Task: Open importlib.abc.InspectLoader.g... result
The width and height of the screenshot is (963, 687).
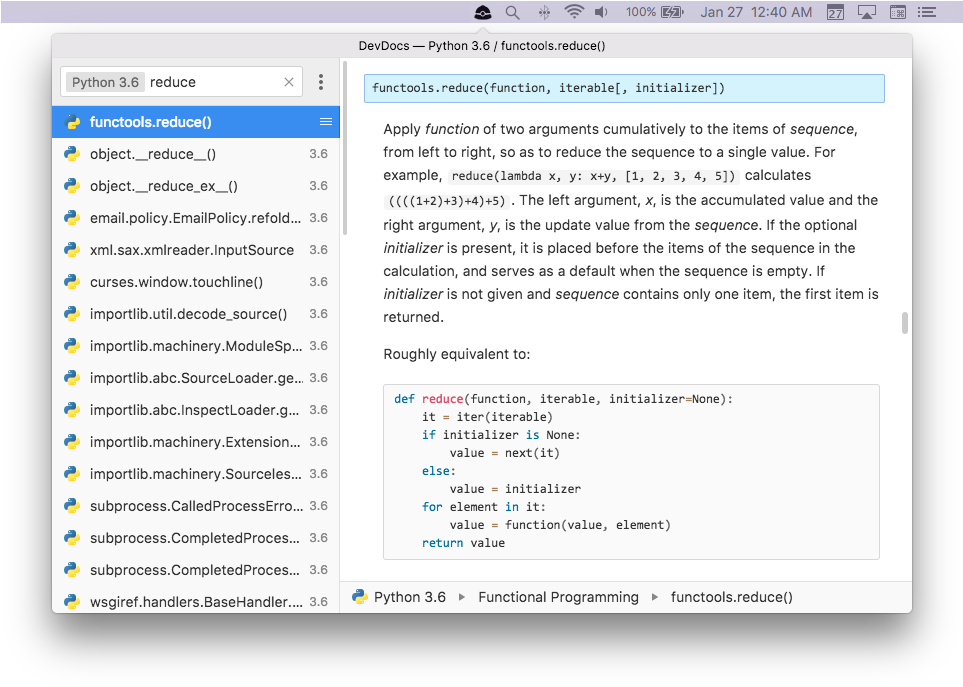Action: 195,409
